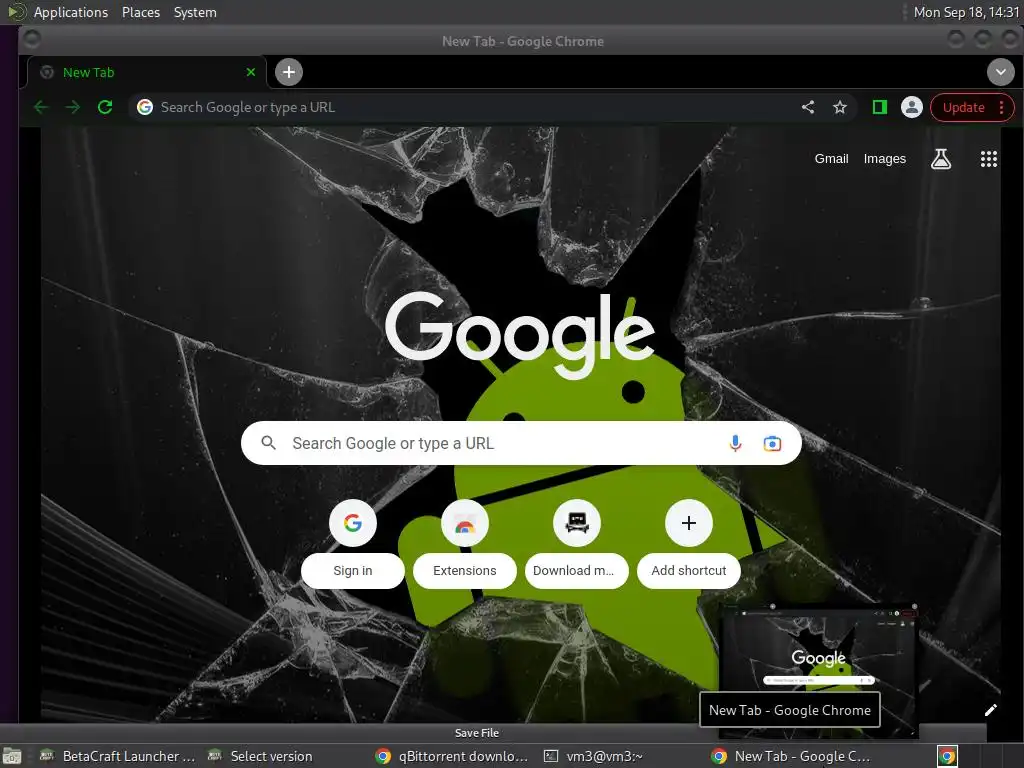Open the Chrome profile avatar
Viewport: 1024px width, 768px height.
click(x=912, y=107)
